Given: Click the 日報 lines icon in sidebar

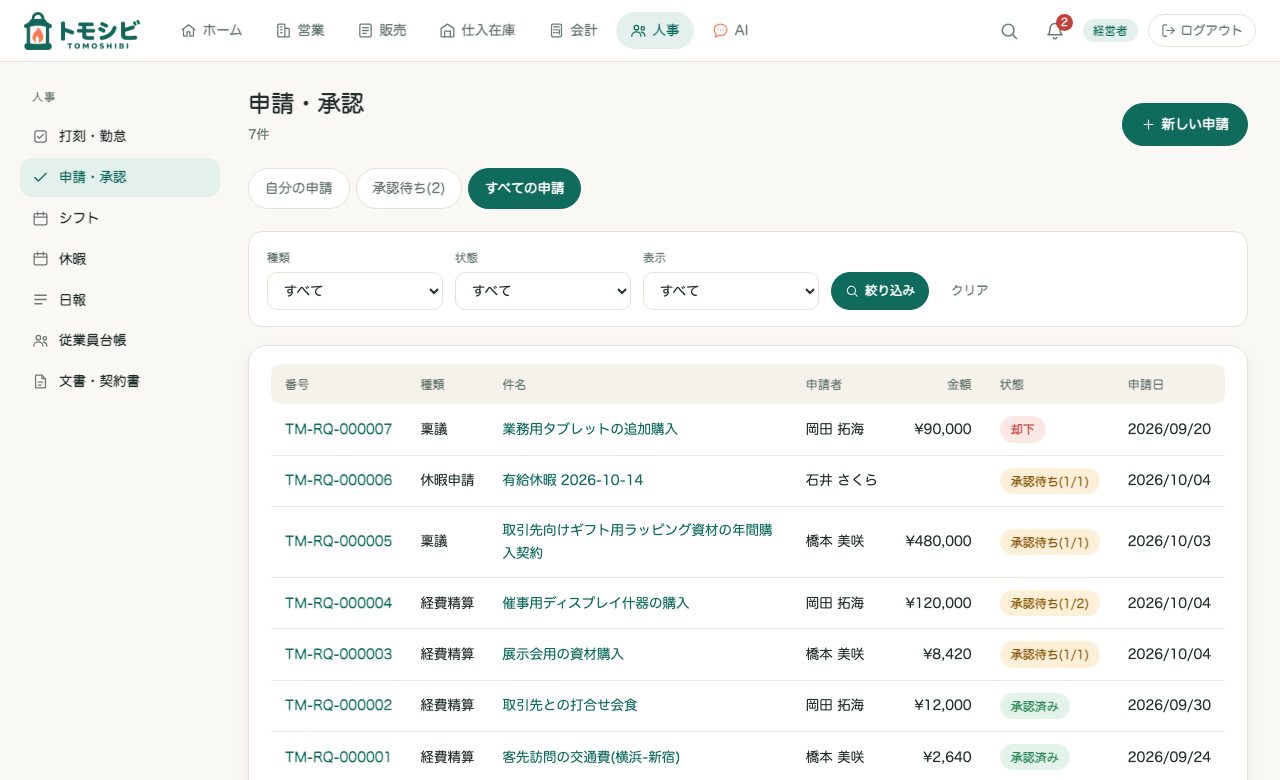Looking at the screenshot, I should click(41, 300).
